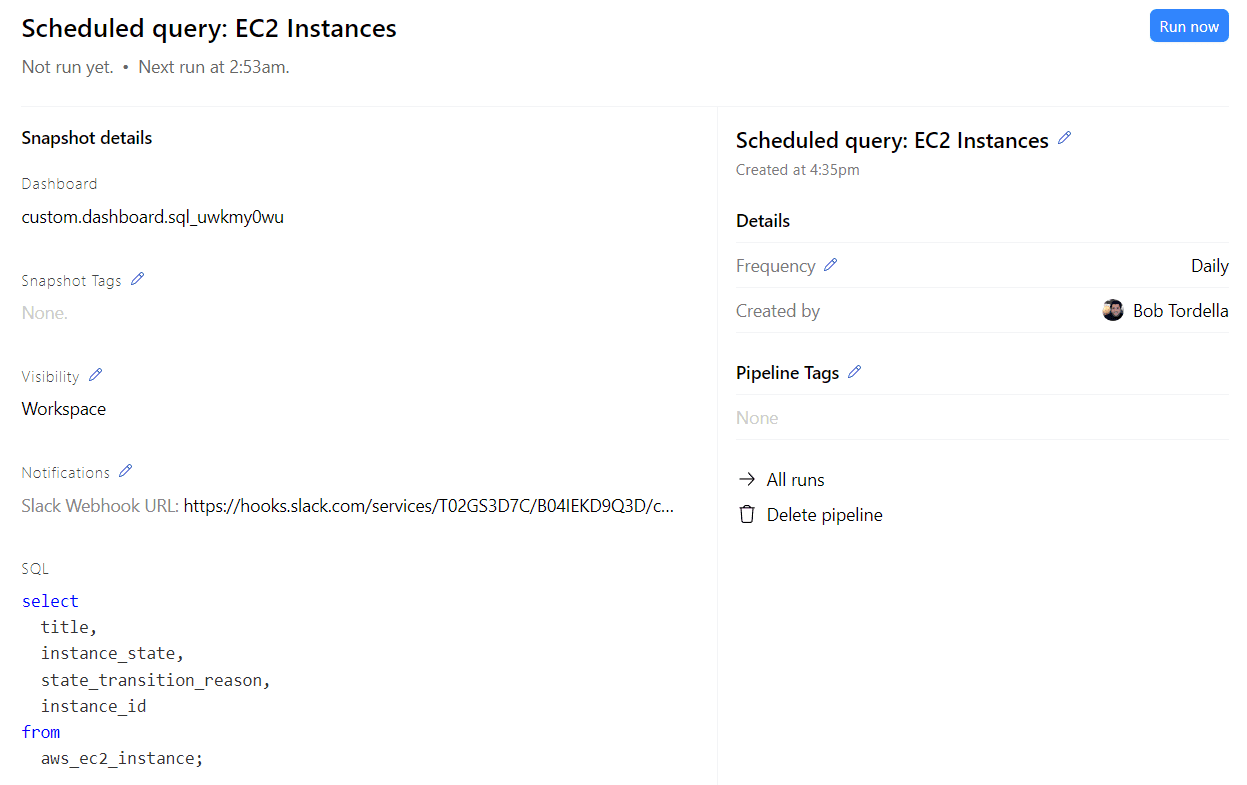Edit Visibility with the pencil icon
The image size is (1247, 785).
tap(95, 374)
